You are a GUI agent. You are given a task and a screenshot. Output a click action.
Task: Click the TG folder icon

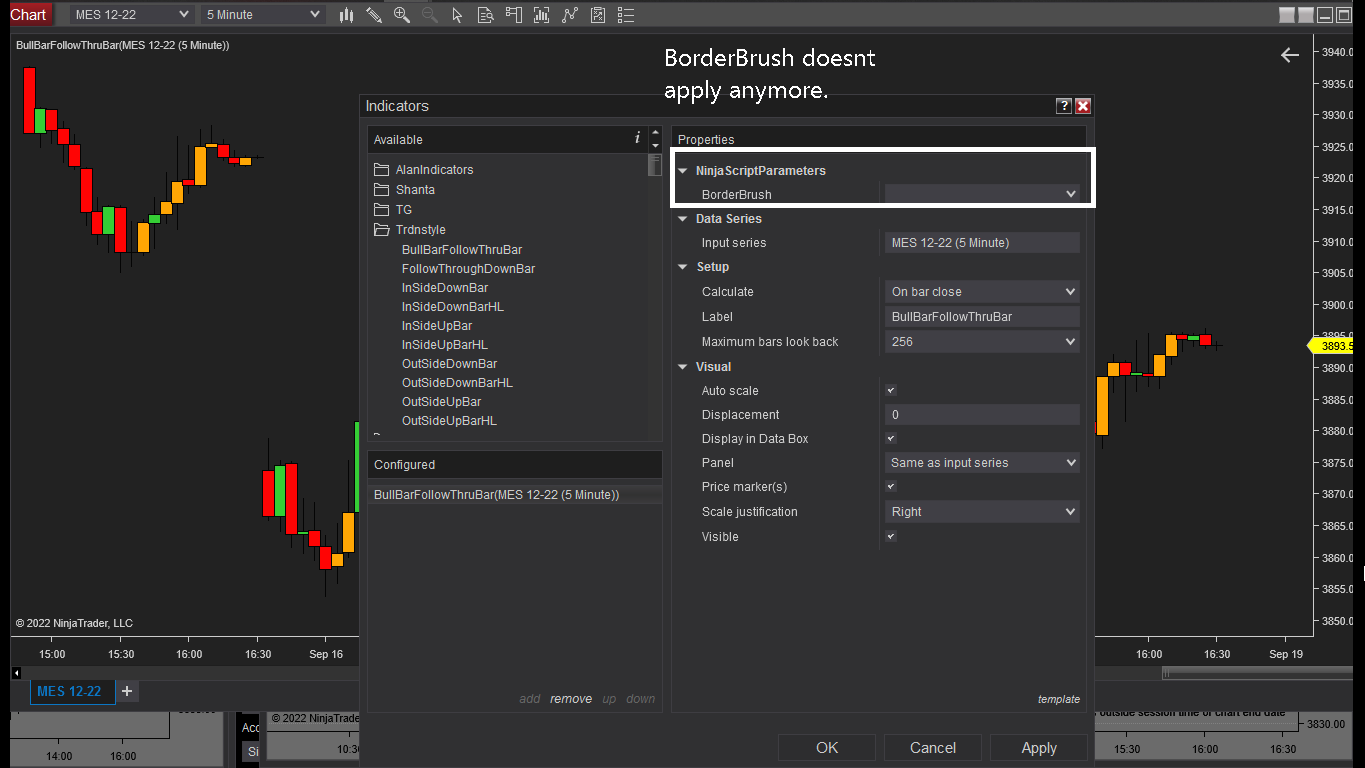tap(381, 209)
